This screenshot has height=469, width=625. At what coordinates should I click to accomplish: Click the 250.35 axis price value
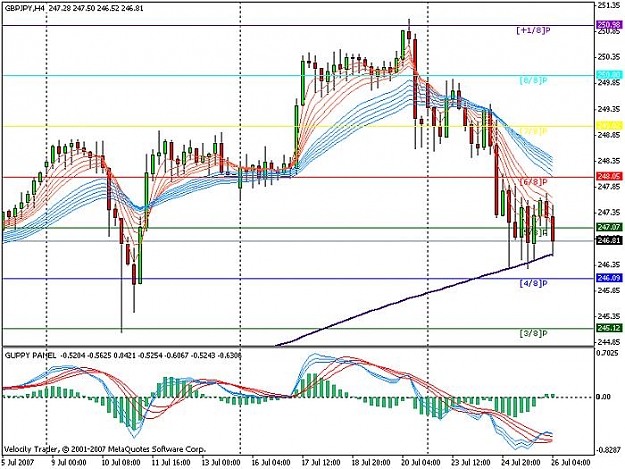pos(609,57)
